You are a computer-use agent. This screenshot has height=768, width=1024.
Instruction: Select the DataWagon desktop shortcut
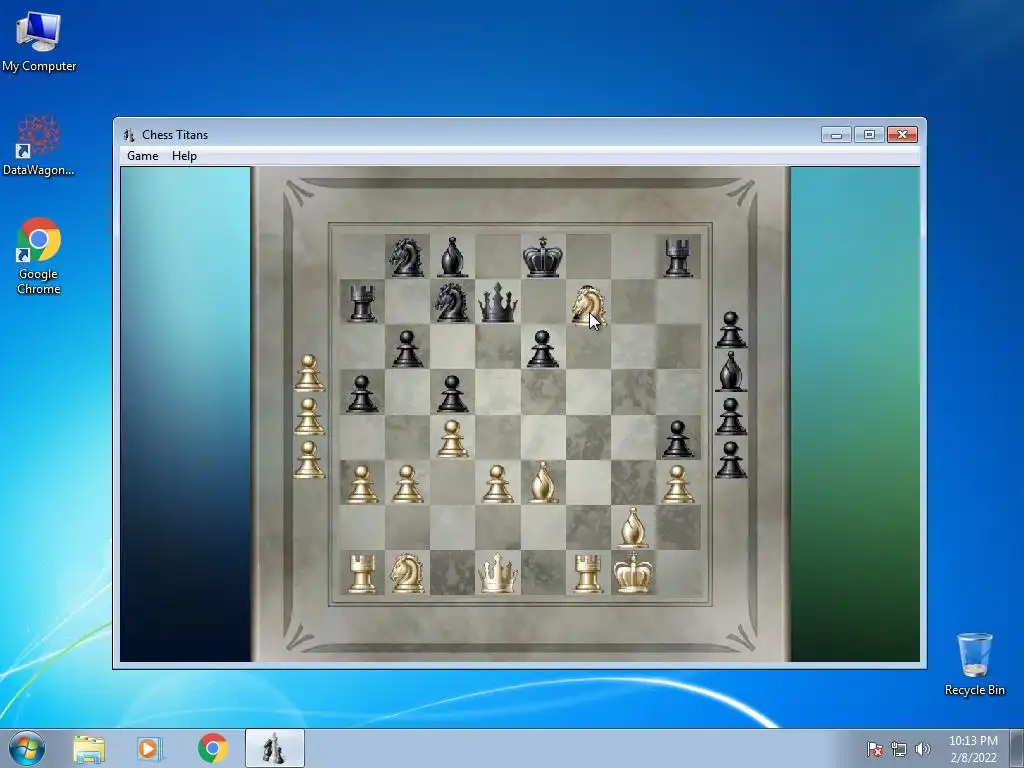(x=39, y=146)
